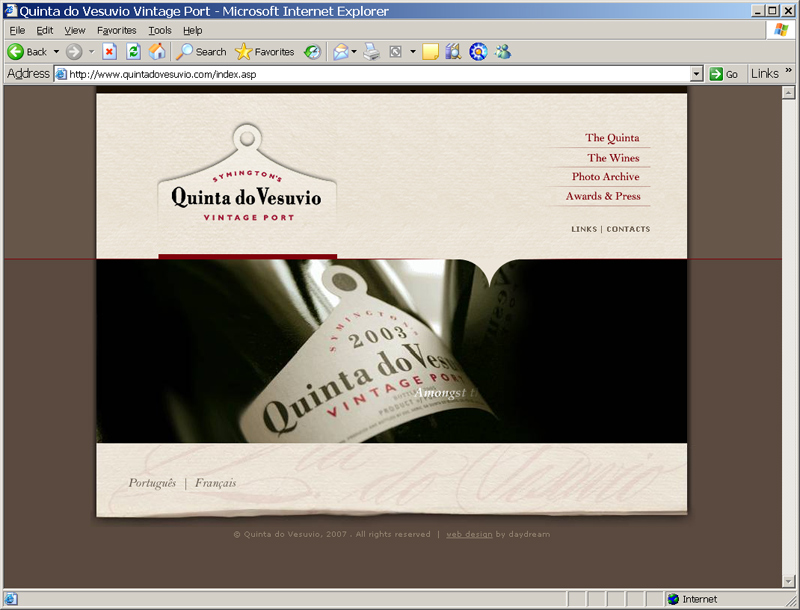
Task: Expand the Address bar URL dropdown
Action: tap(696, 74)
